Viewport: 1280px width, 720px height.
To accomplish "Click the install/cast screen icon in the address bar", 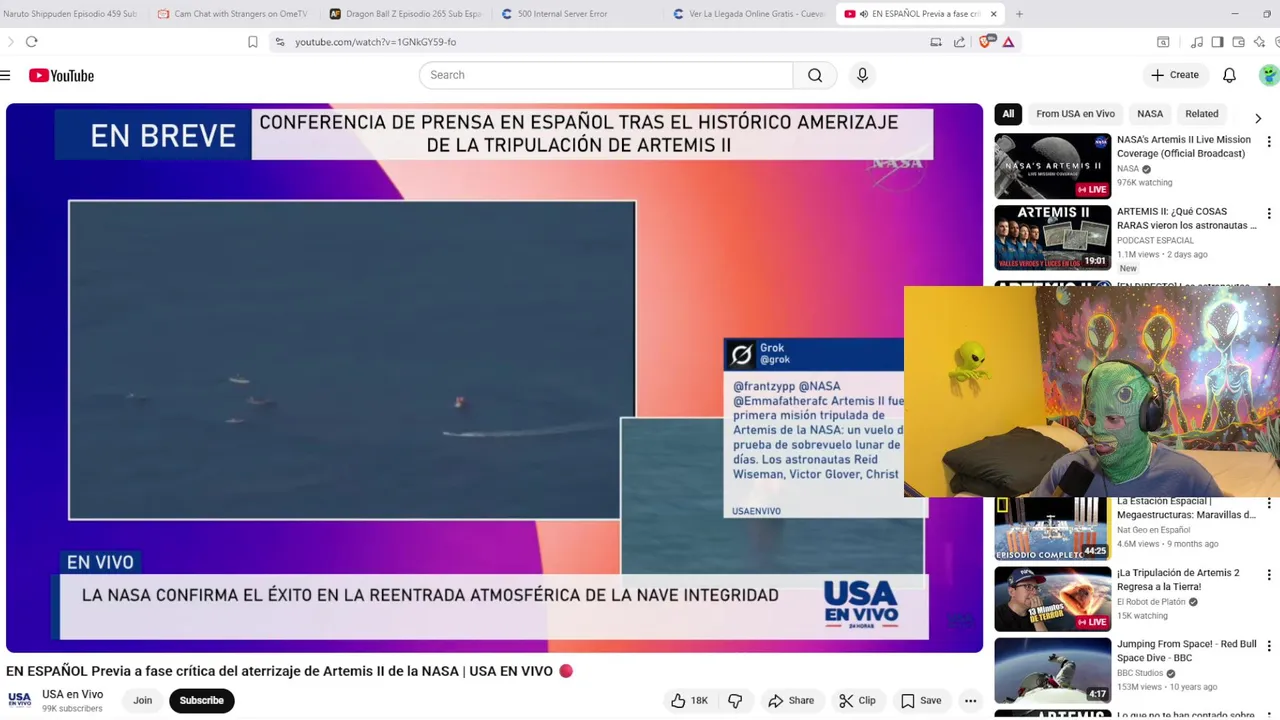I will coord(936,42).
